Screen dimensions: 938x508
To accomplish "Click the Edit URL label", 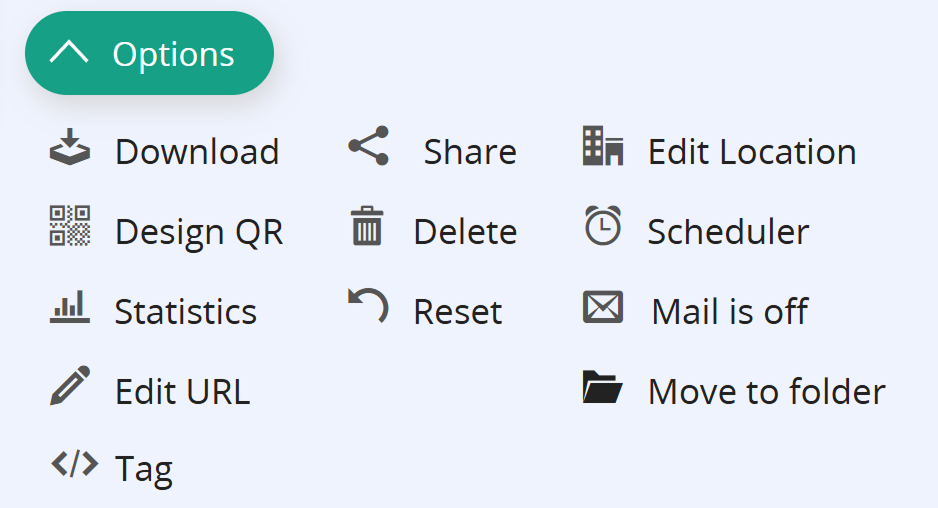I will click(182, 391).
